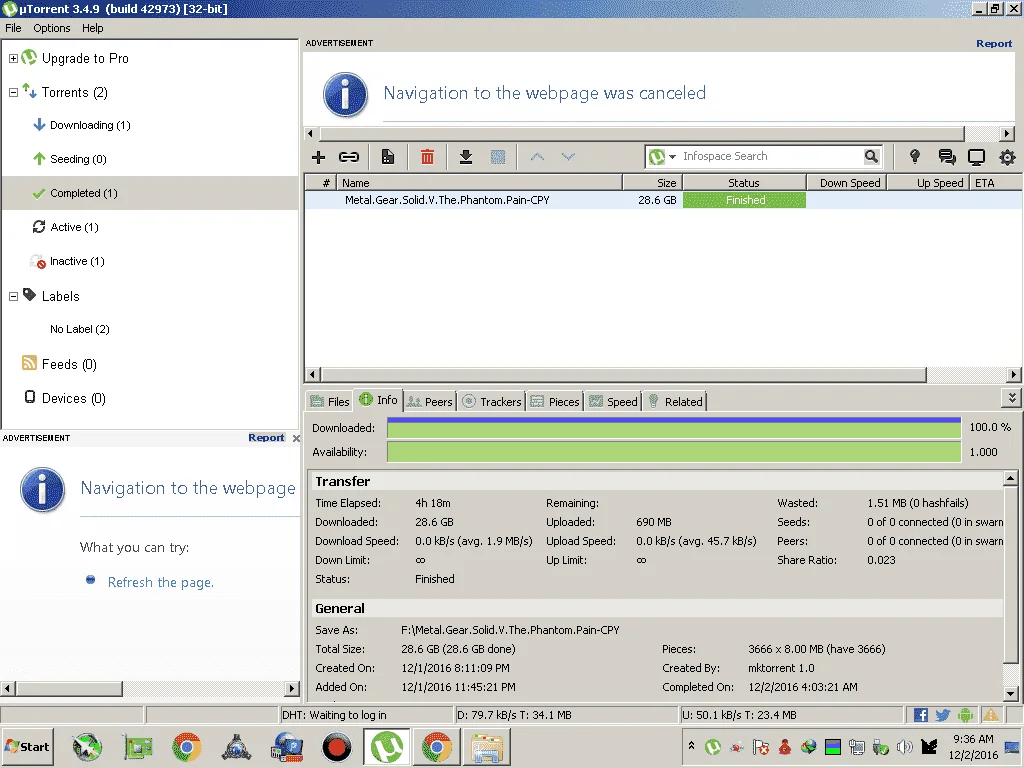
Task: Switch to the Pieces tab
Action: [555, 402]
